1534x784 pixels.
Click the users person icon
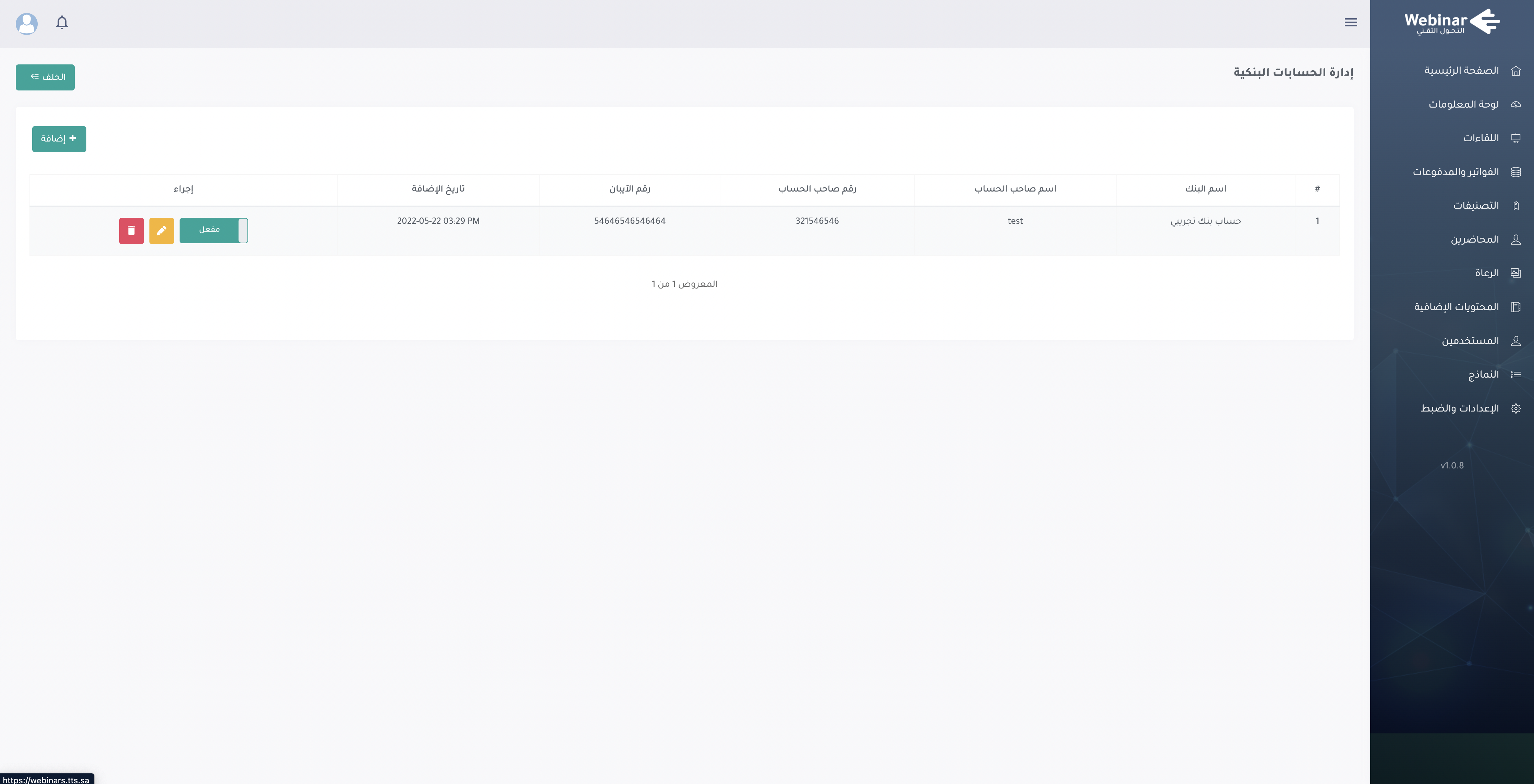[1516, 341]
